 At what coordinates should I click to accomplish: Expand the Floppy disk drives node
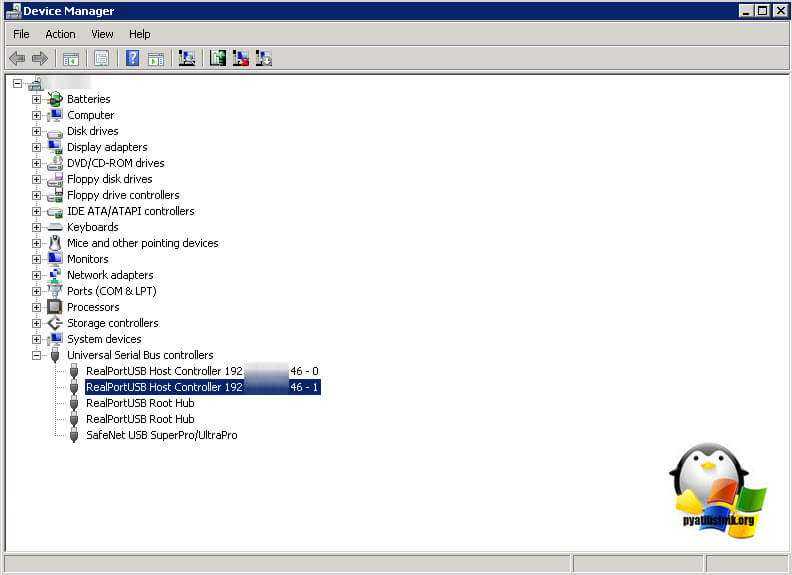[x=36, y=179]
